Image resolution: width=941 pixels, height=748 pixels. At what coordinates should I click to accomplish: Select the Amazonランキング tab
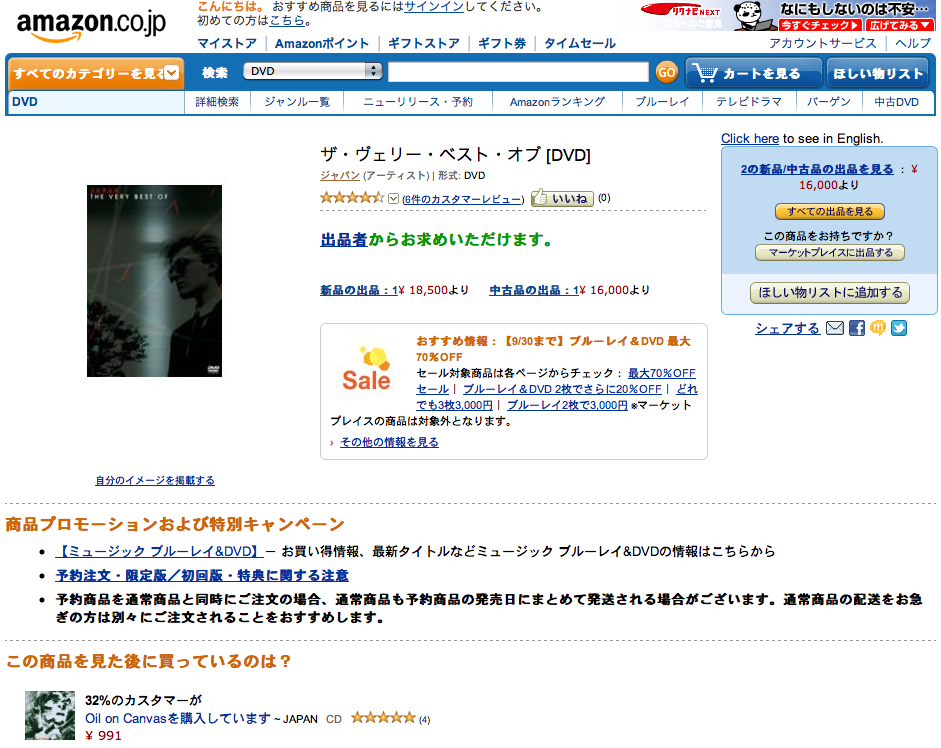pyautogui.click(x=558, y=102)
